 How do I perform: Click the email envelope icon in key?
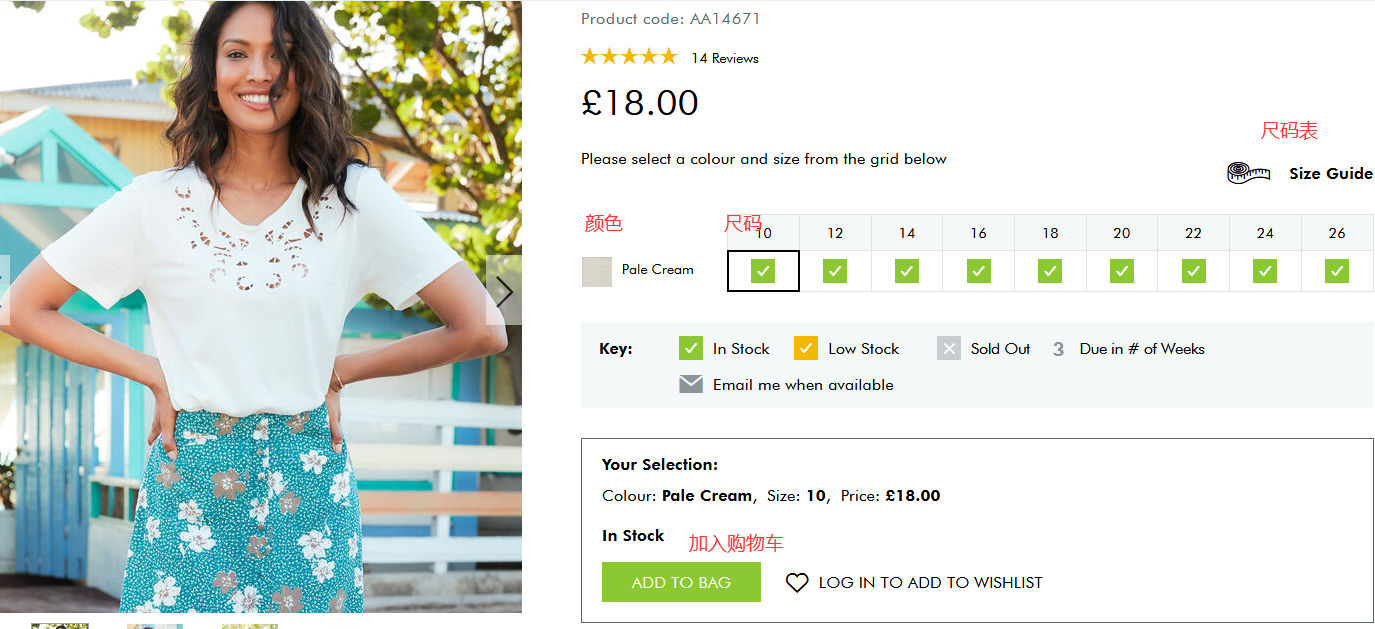point(691,384)
